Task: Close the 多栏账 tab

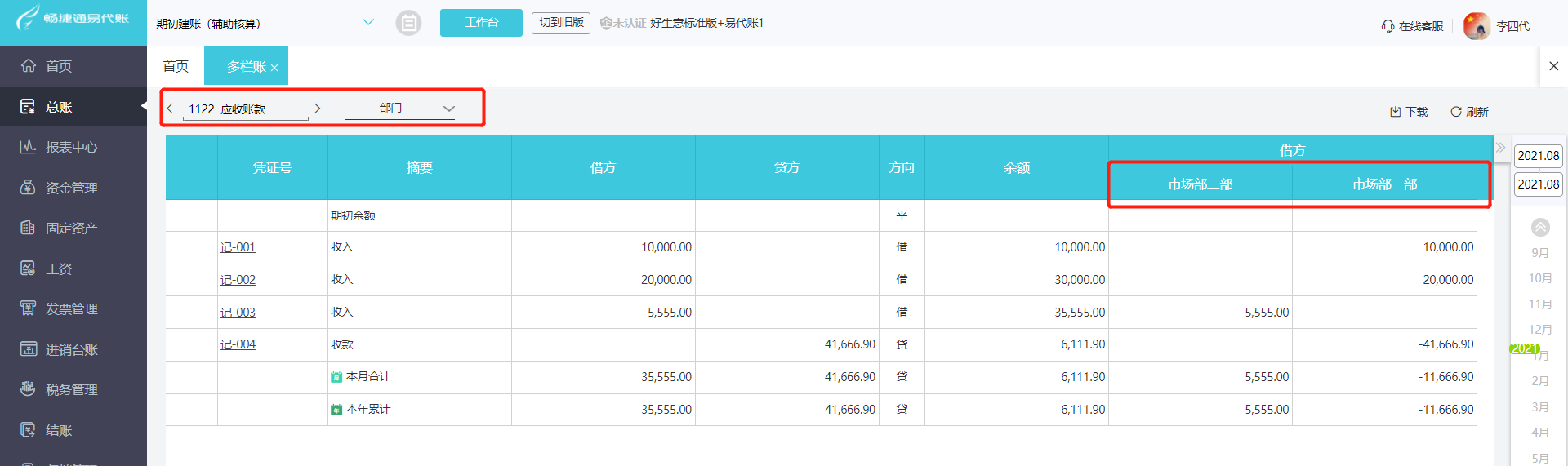Action: click(x=274, y=68)
